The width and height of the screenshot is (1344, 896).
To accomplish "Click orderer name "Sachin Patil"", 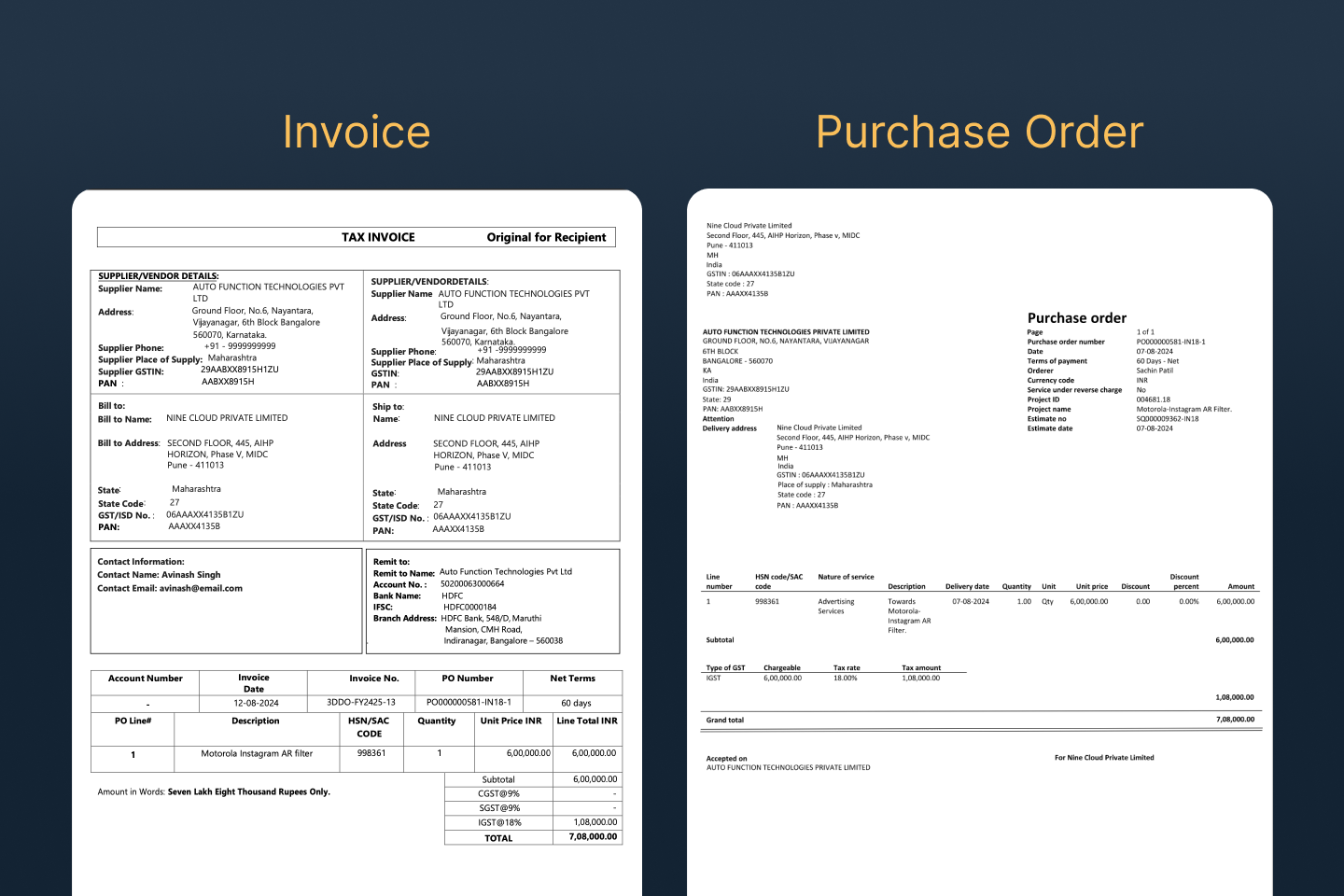I will 1155,371.
